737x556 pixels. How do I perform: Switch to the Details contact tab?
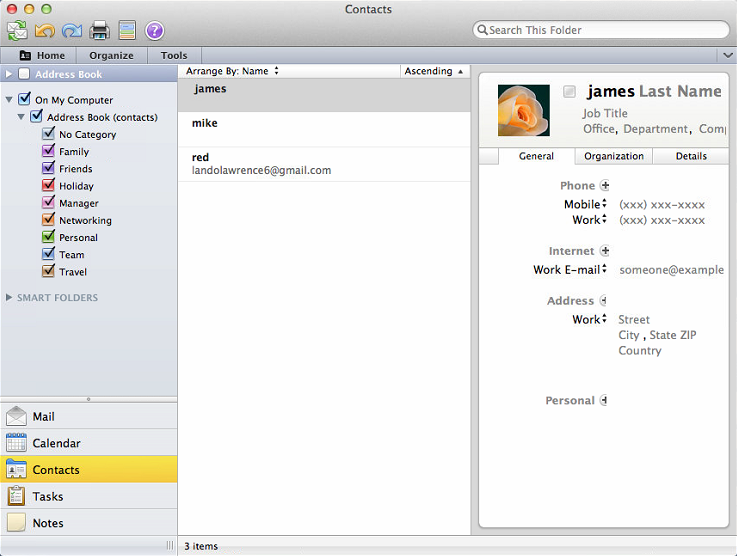(691, 156)
